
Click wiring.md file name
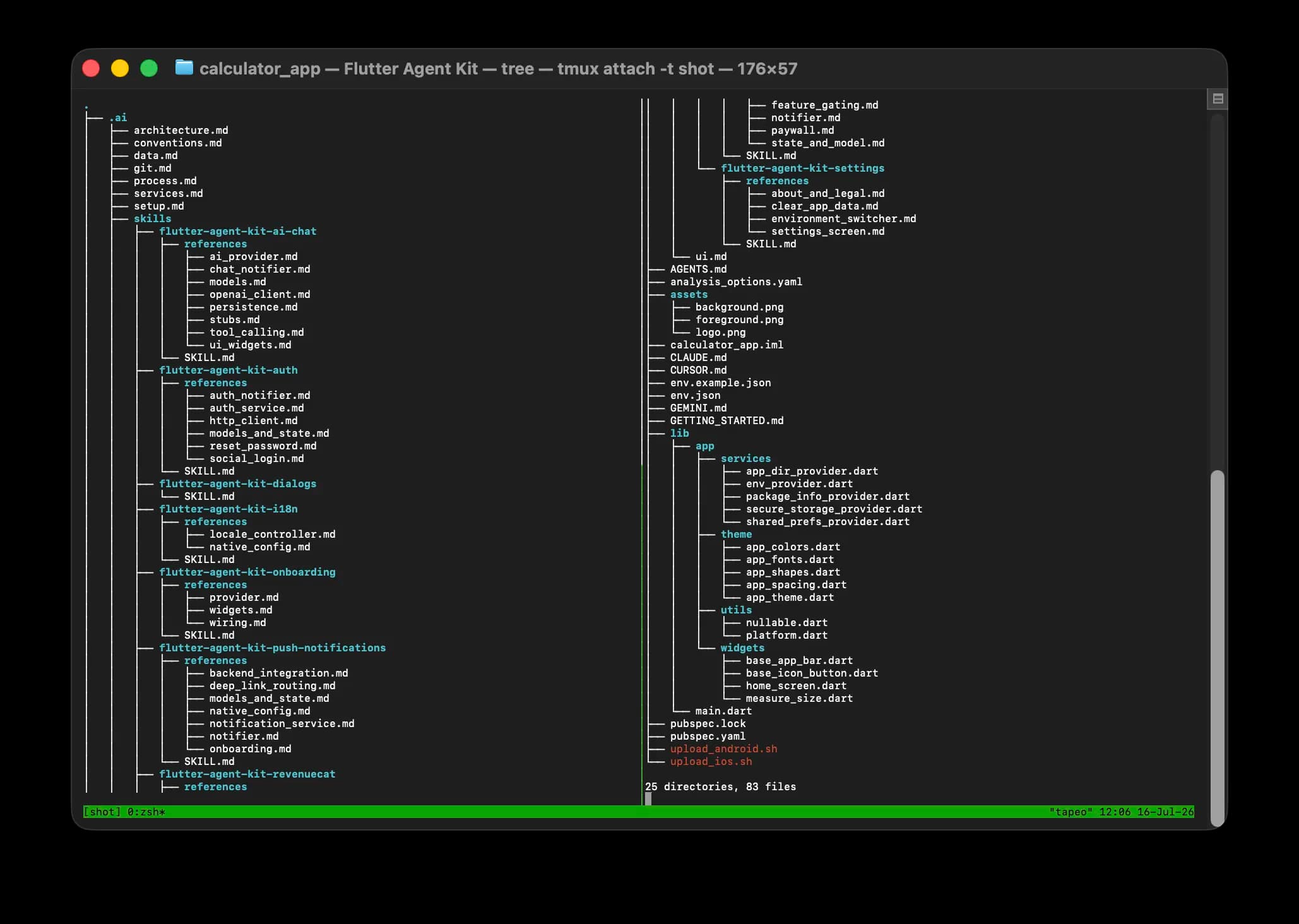tap(238, 622)
